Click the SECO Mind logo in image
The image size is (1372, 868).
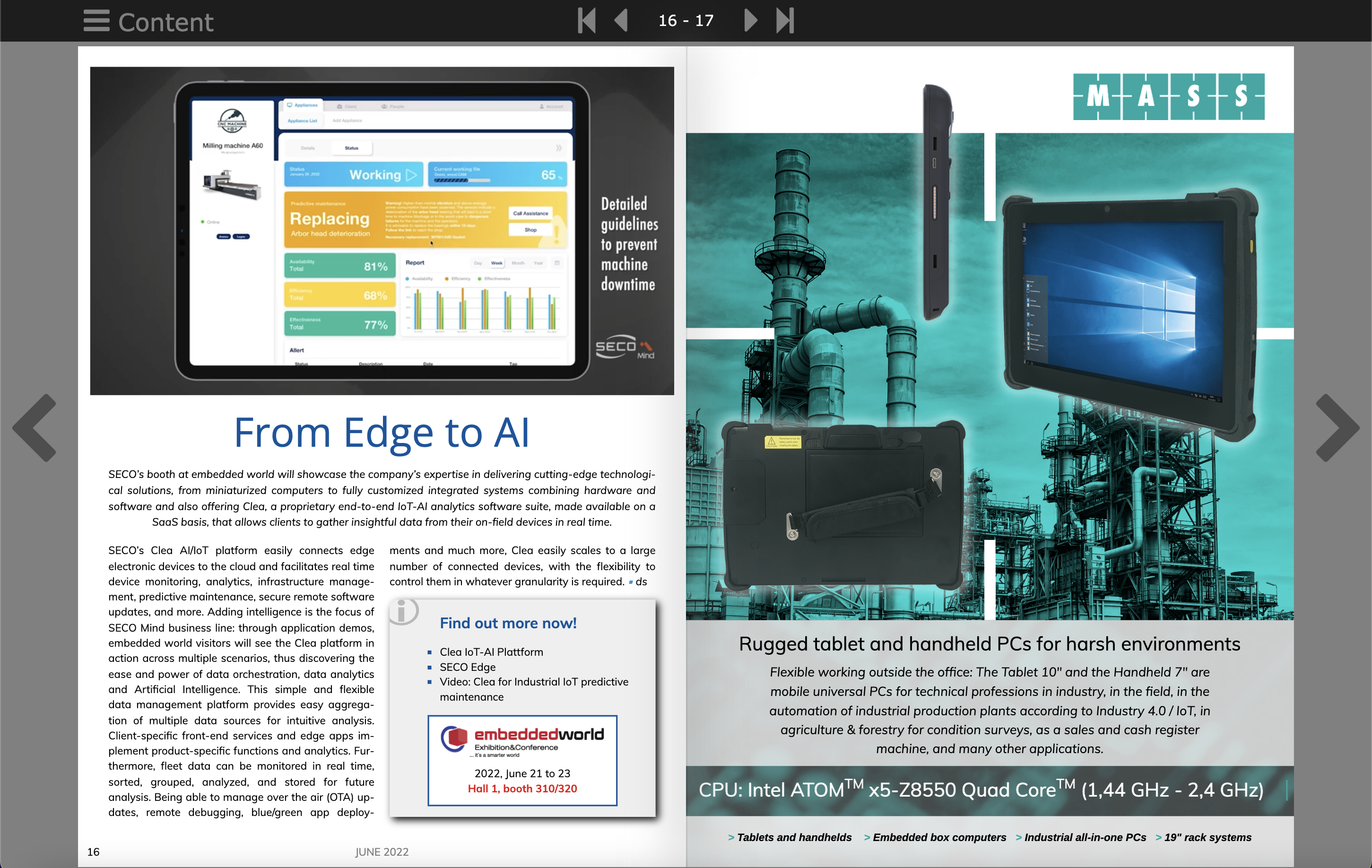pyautogui.click(x=625, y=347)
